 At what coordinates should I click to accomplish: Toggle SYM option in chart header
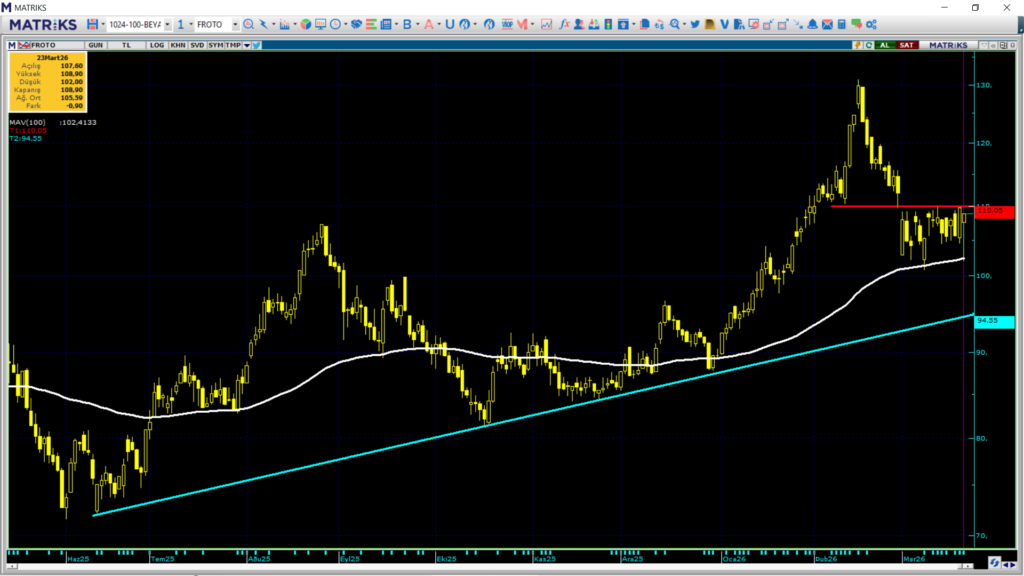(216, 45)
